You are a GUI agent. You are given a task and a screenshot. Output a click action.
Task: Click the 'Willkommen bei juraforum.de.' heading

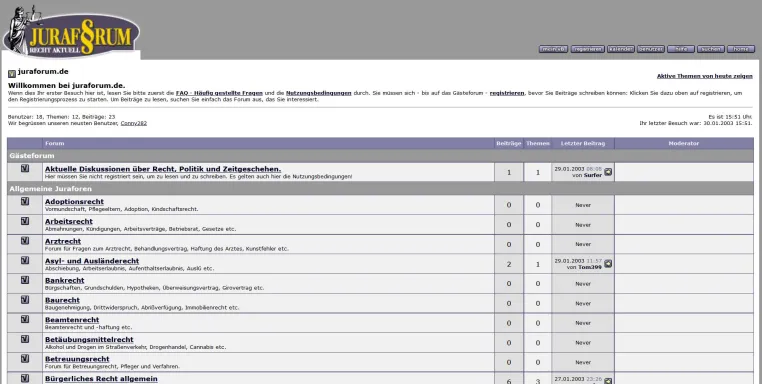(x=67, y=86)
